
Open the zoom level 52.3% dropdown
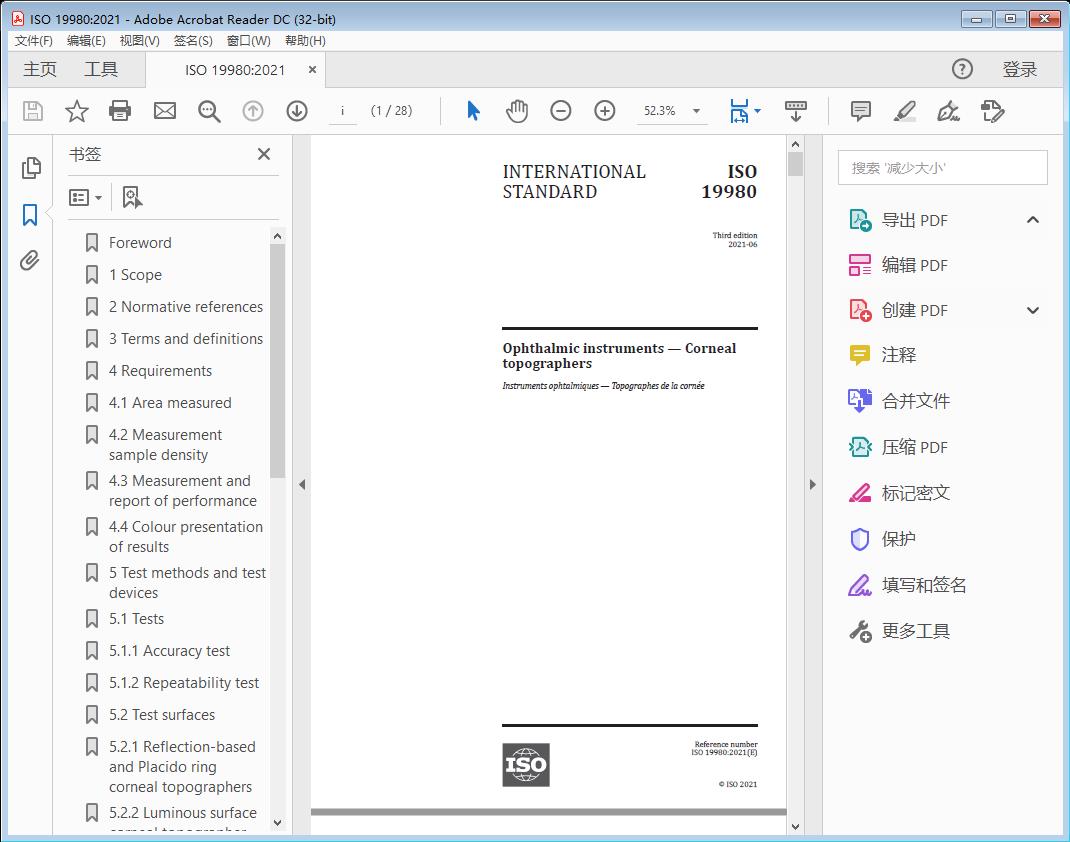point(696,111)
